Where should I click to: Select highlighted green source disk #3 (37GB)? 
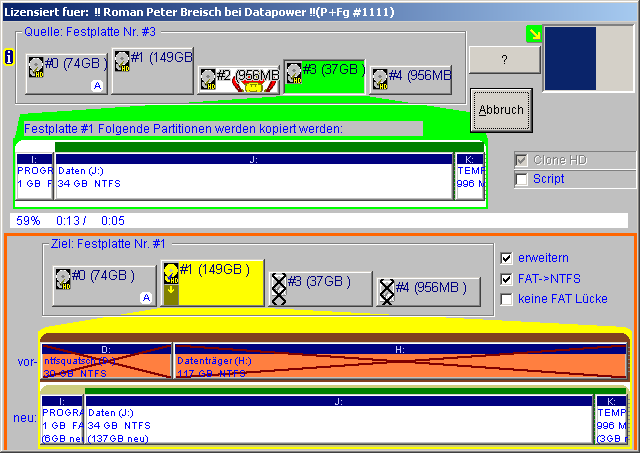(x=322, y=74)
